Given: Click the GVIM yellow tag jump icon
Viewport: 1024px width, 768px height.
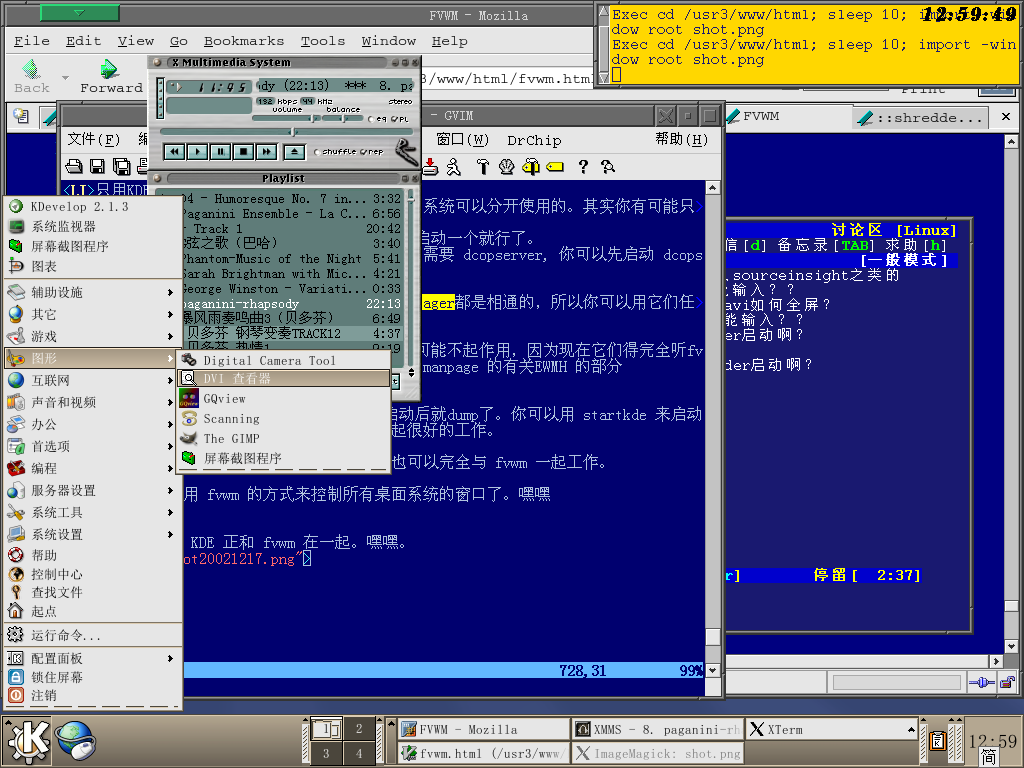Looking at the screenshot, I should (555, 167).
